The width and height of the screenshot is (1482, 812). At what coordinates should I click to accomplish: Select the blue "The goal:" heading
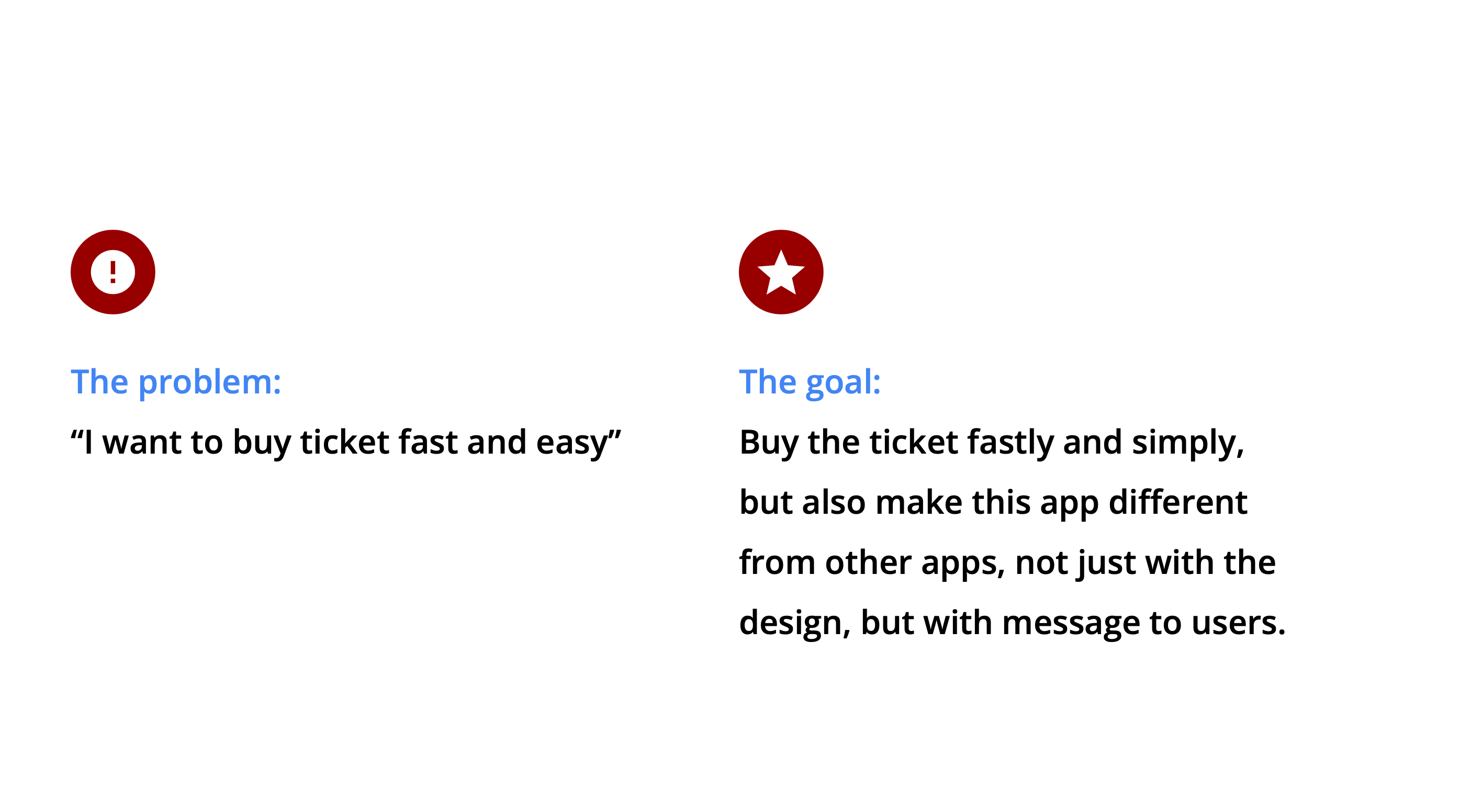810,382
